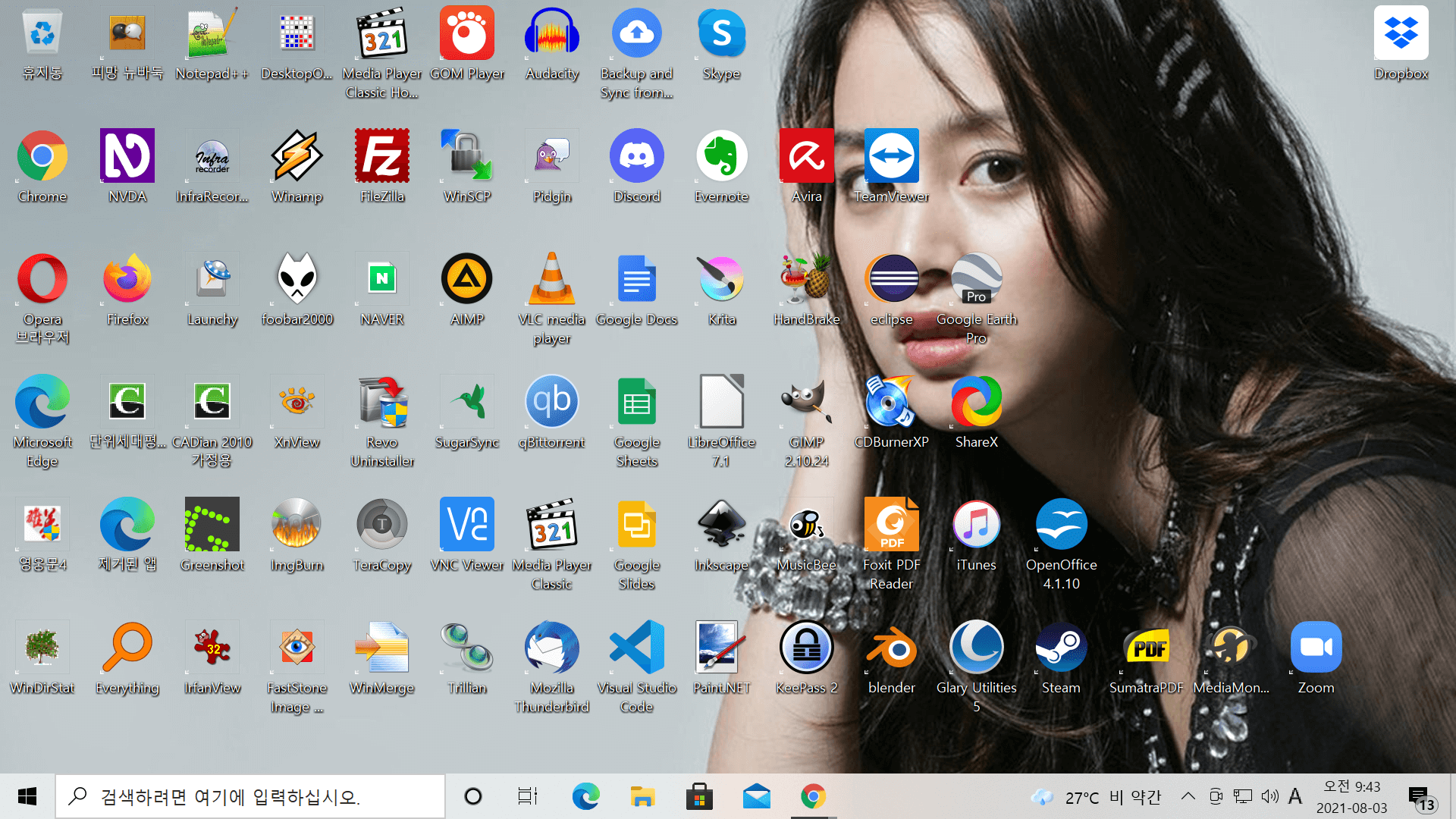Select the Zoom desktop icon

(x=1316, y=658)
